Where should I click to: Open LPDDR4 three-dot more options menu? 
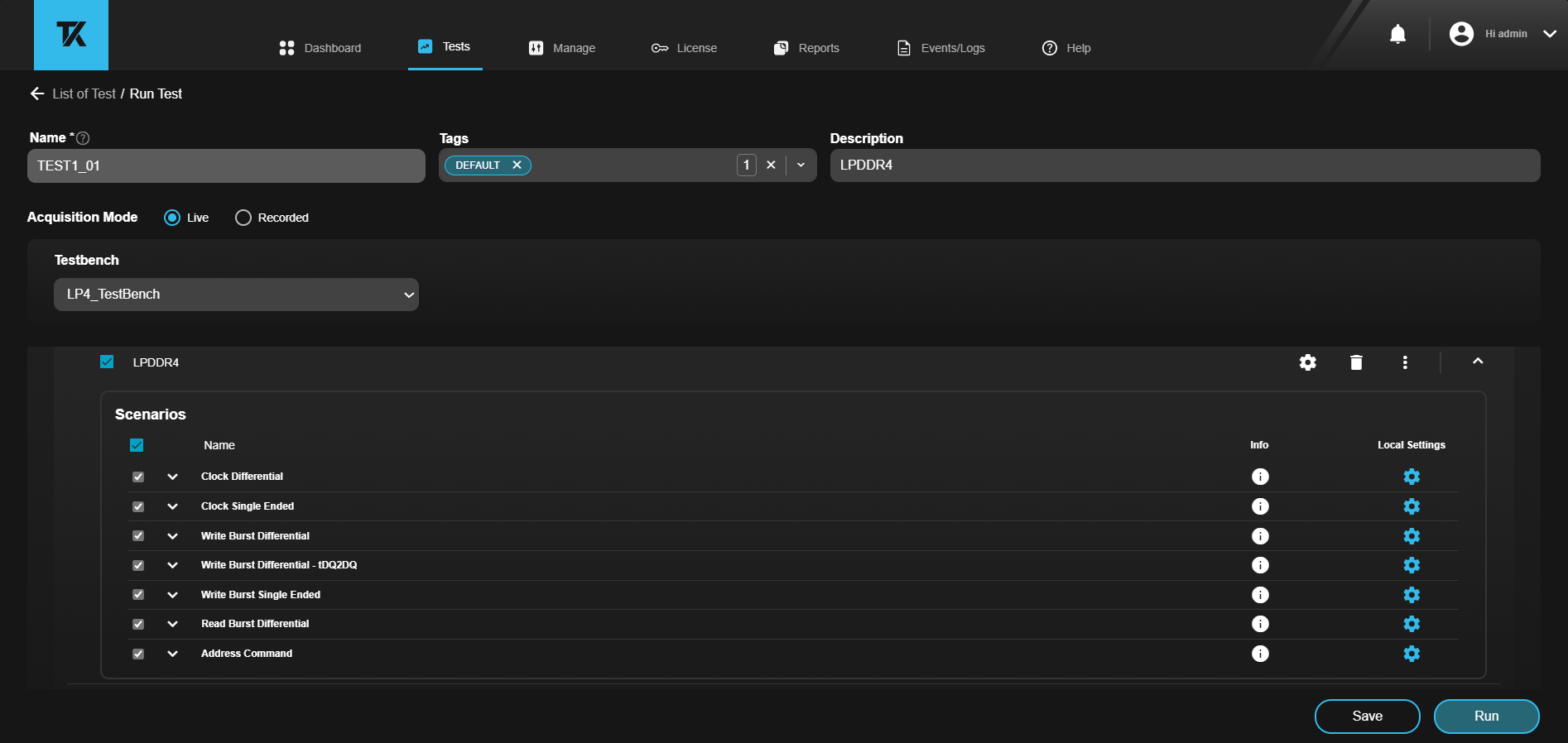coord(1405,362)
